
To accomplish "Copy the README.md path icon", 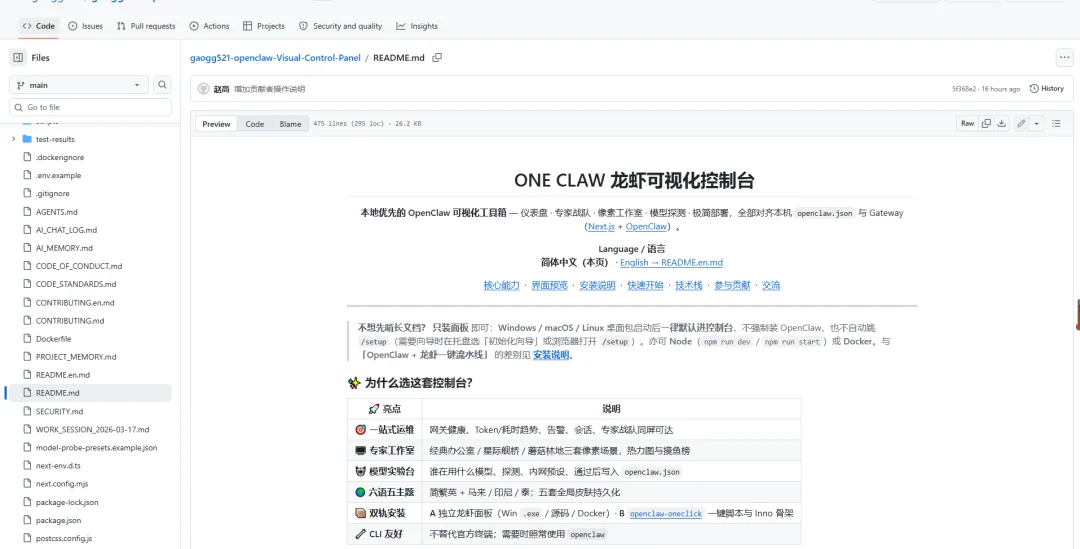I will pos(437,58).
